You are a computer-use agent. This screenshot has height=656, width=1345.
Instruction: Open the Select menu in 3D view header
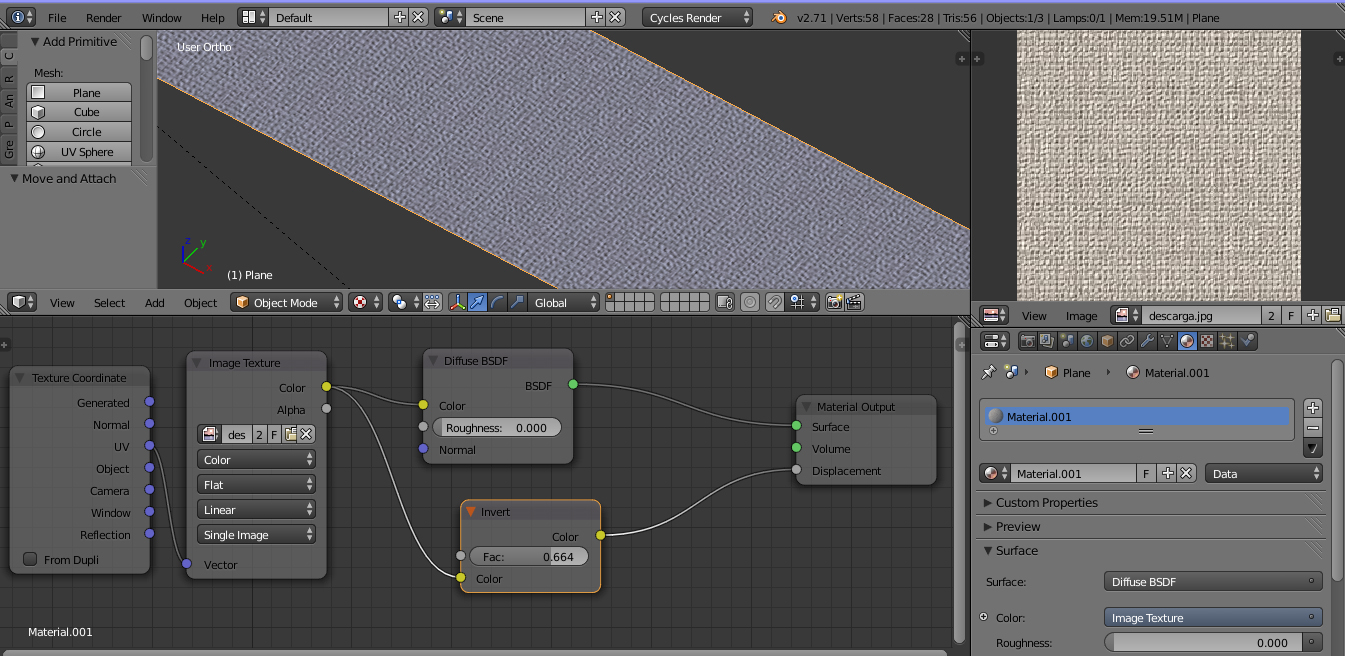coord(110,303)
